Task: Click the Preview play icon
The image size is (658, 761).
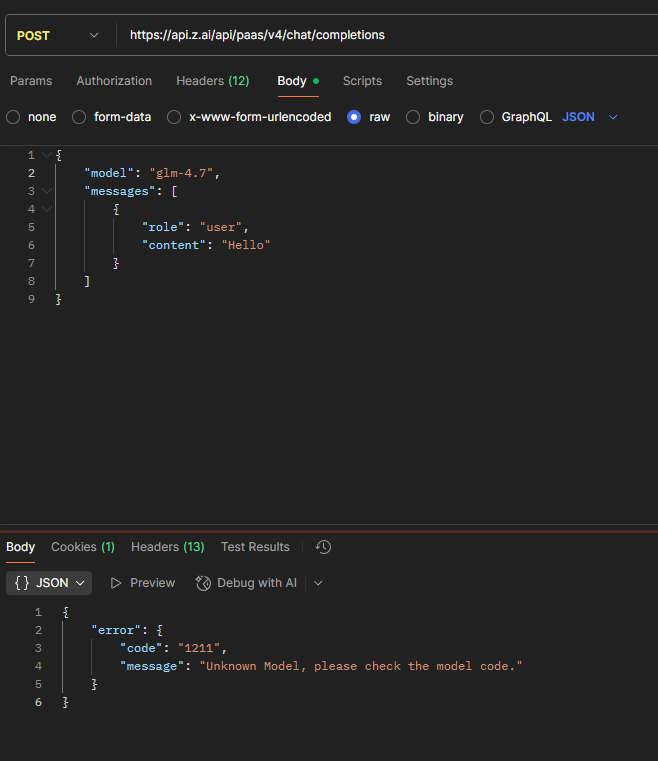Action: 115,583
